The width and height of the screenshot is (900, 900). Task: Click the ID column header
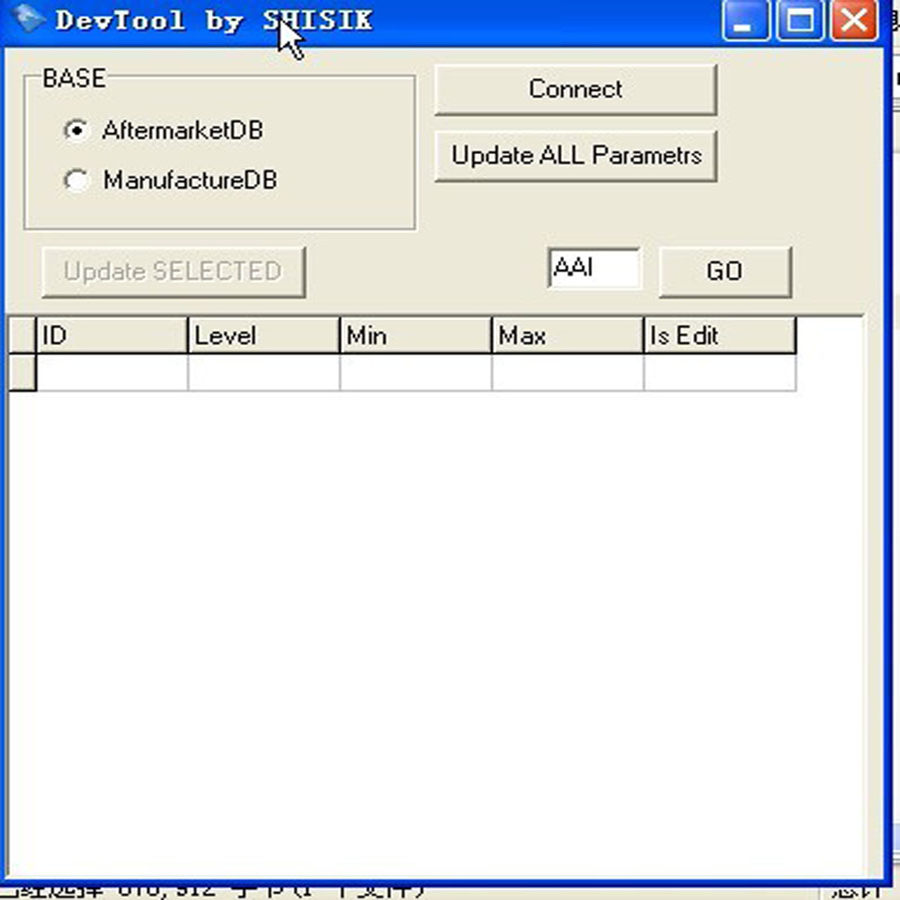111,336
